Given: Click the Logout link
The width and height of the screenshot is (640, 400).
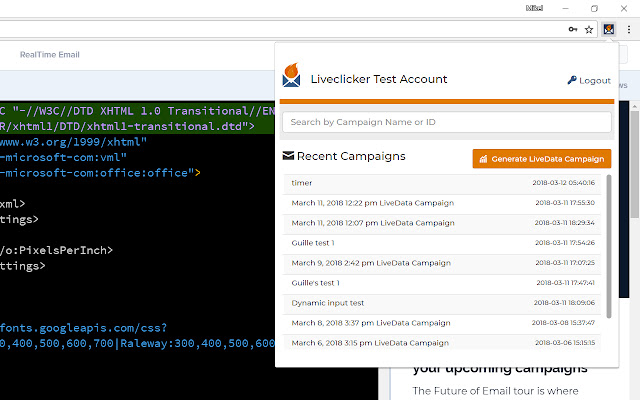Looking at the screenshot, I should 589,80.
